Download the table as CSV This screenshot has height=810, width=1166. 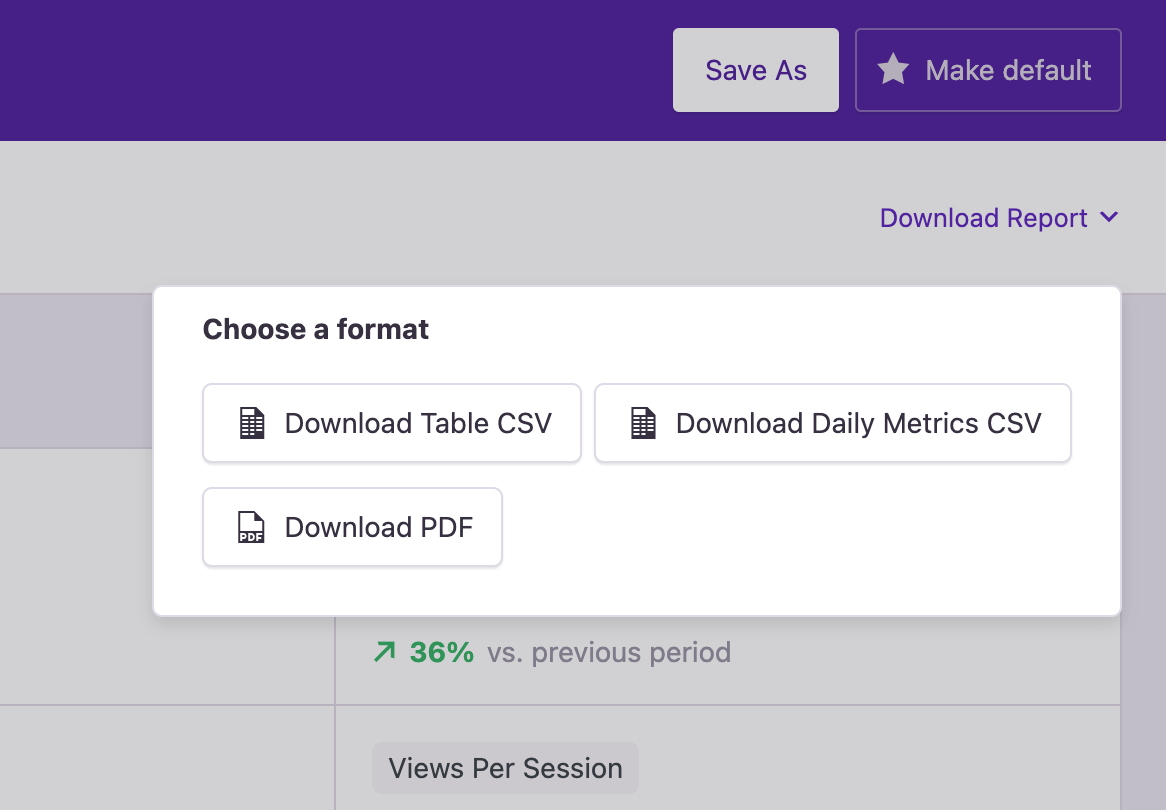[x=391, y=422]
